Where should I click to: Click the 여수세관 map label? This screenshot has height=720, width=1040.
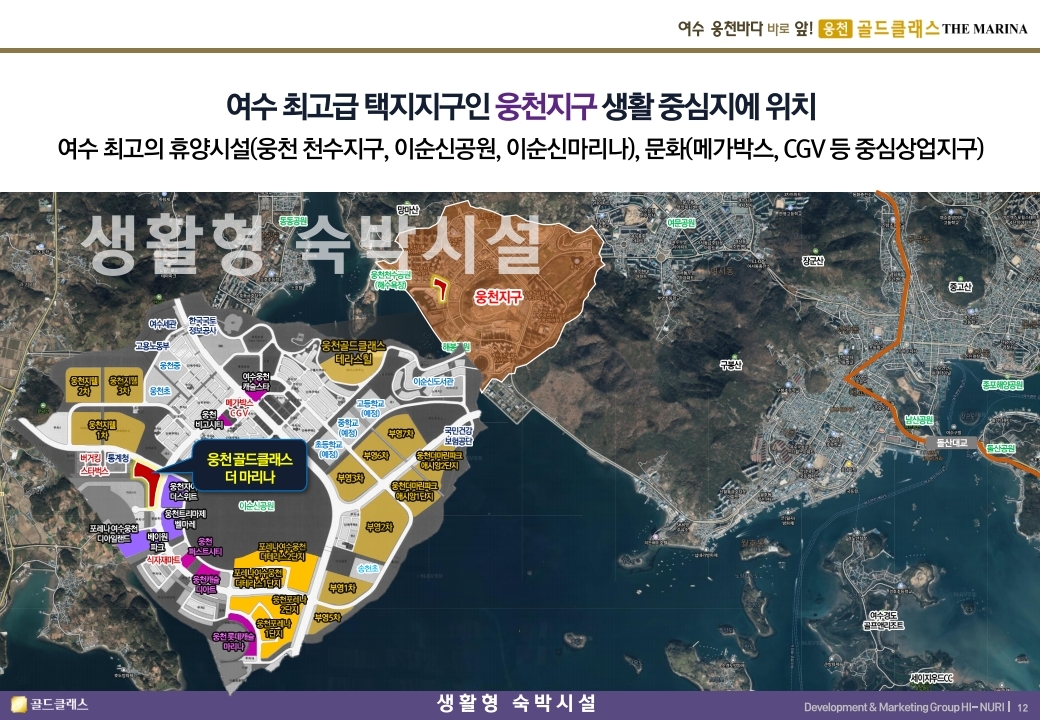[x=162, y=324]
